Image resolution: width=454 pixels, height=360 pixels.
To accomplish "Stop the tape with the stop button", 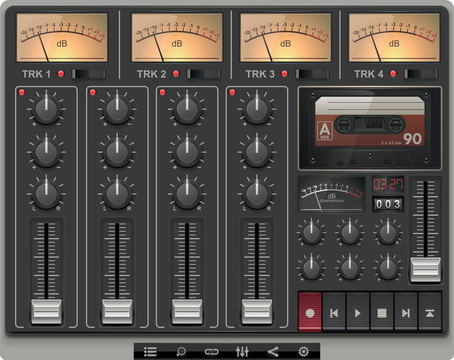I will pos(382,313).
